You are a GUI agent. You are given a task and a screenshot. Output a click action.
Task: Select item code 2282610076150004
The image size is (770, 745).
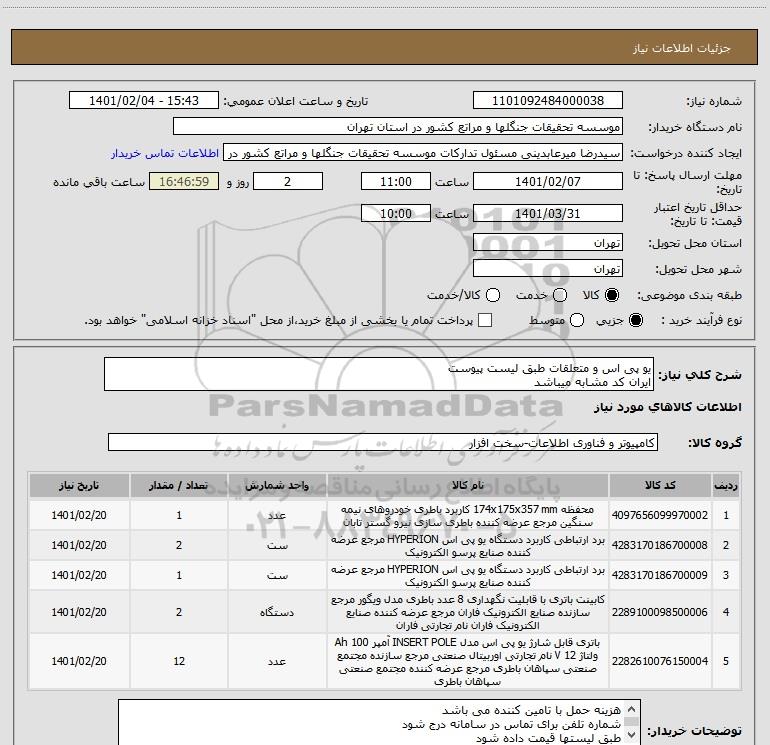click(x=660, y=662)
